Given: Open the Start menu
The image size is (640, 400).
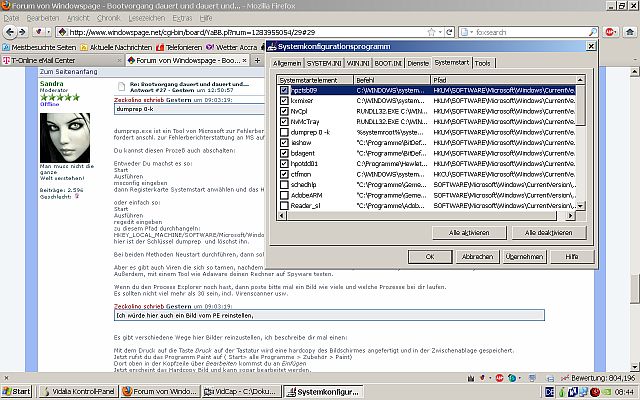Looking at the screenshot, I should pos(17,392).
